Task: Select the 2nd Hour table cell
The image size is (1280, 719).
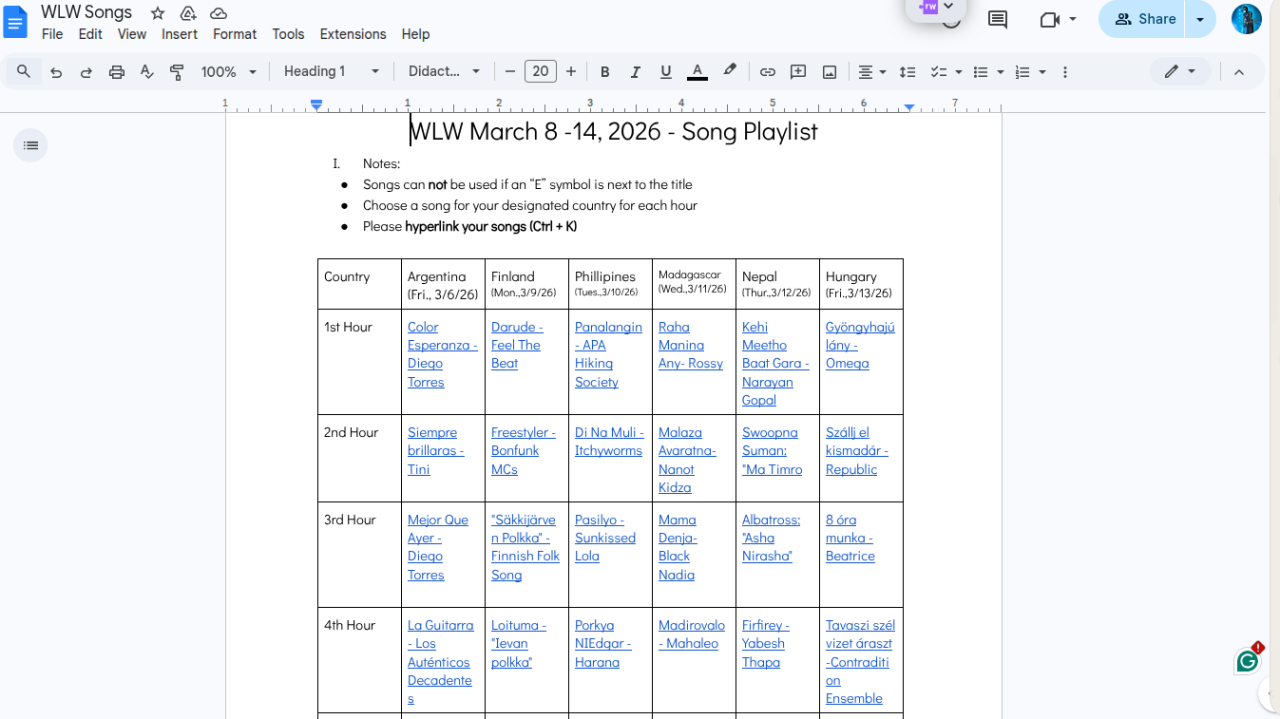Action: coord(359,459)
